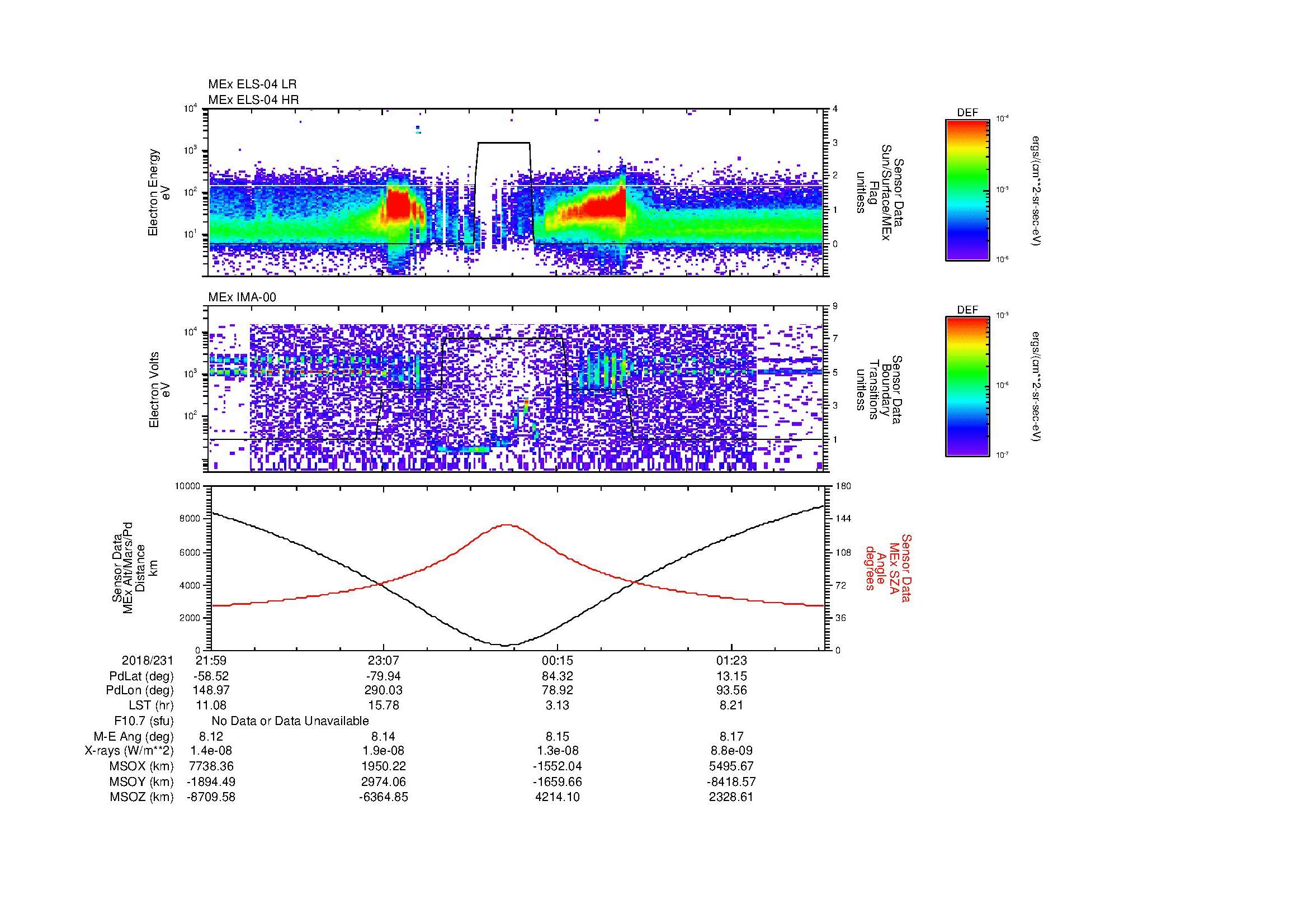1308x924 pixels.
Task: Click the 'MEx IMA-00' panel title
Action: click(242, 297)
